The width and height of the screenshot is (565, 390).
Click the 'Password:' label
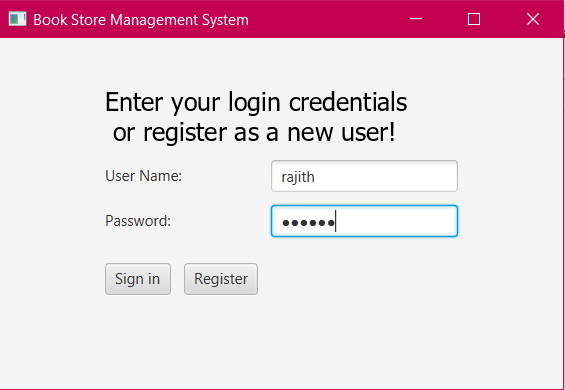(x=138, y=221)
